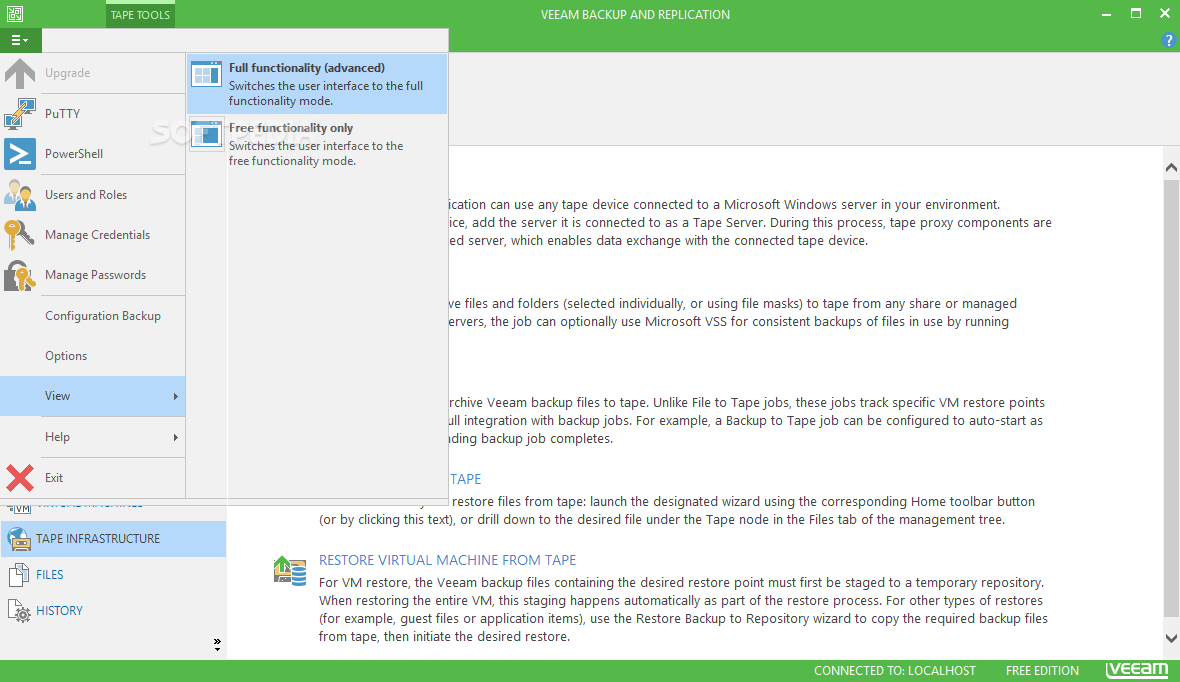Click the History gear document icon

coord(19,610)
